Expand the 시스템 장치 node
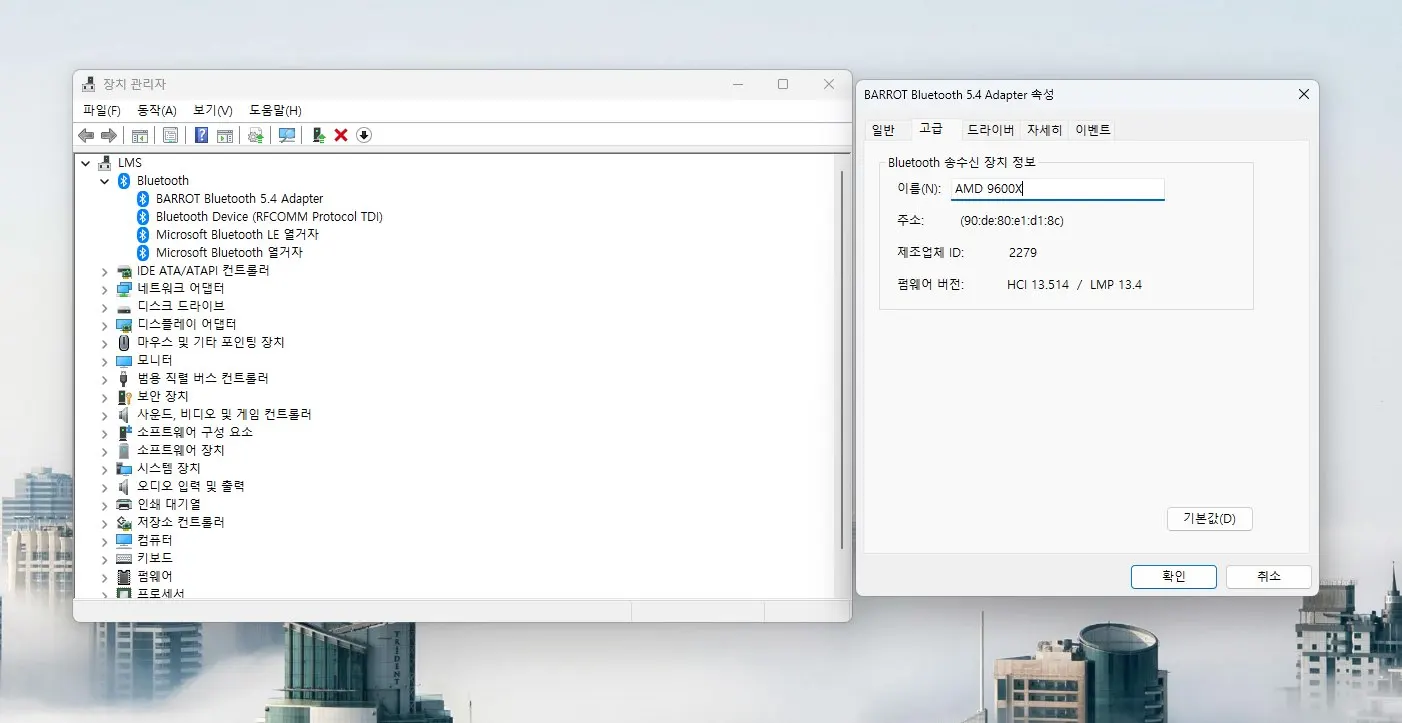1402x723 pixels. pyautogui.click(x=104, y=468)
